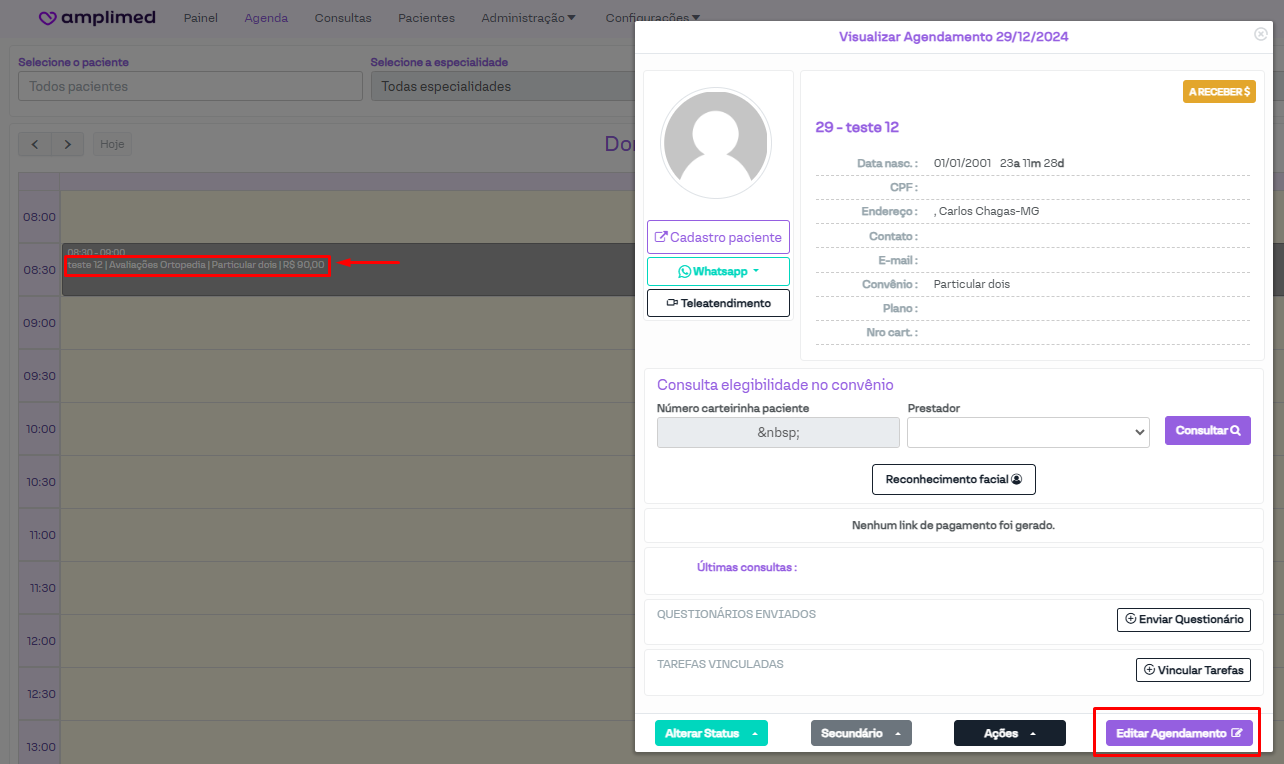Expand the Secundário menu

(x=861, y=733)
